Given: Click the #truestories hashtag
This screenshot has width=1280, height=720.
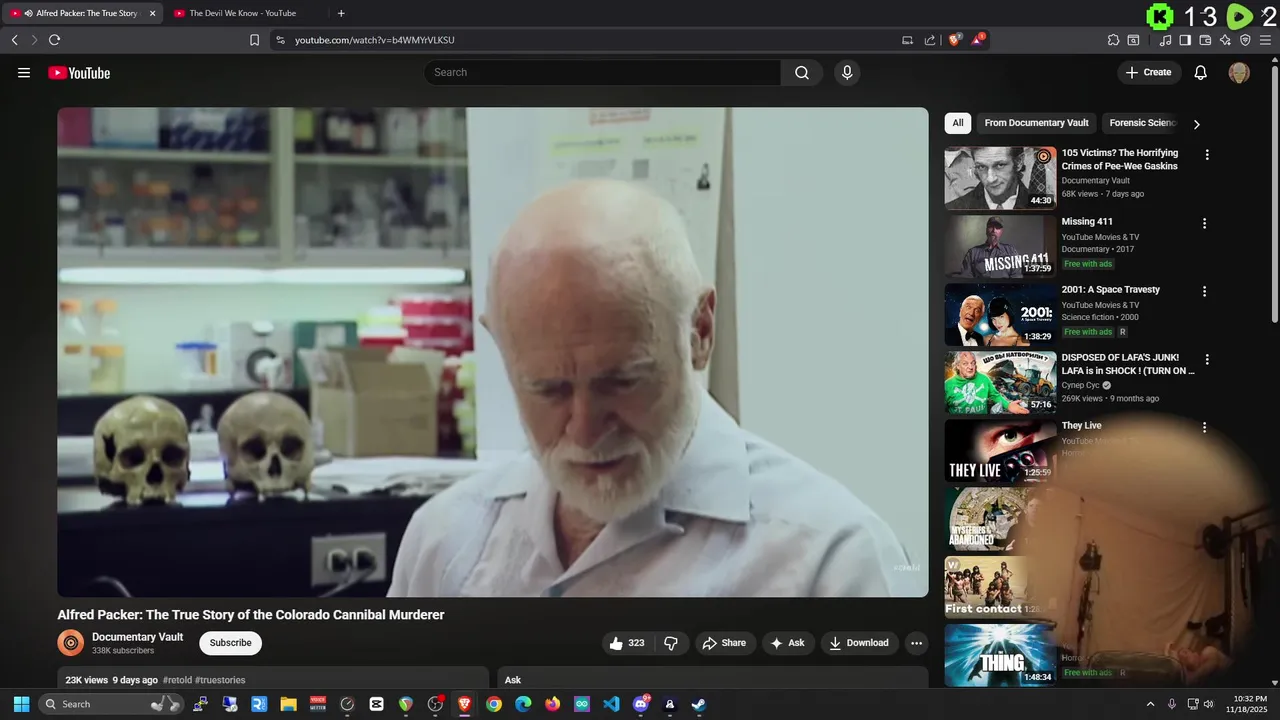Looking at the screenshot, I should pos(220,680).
